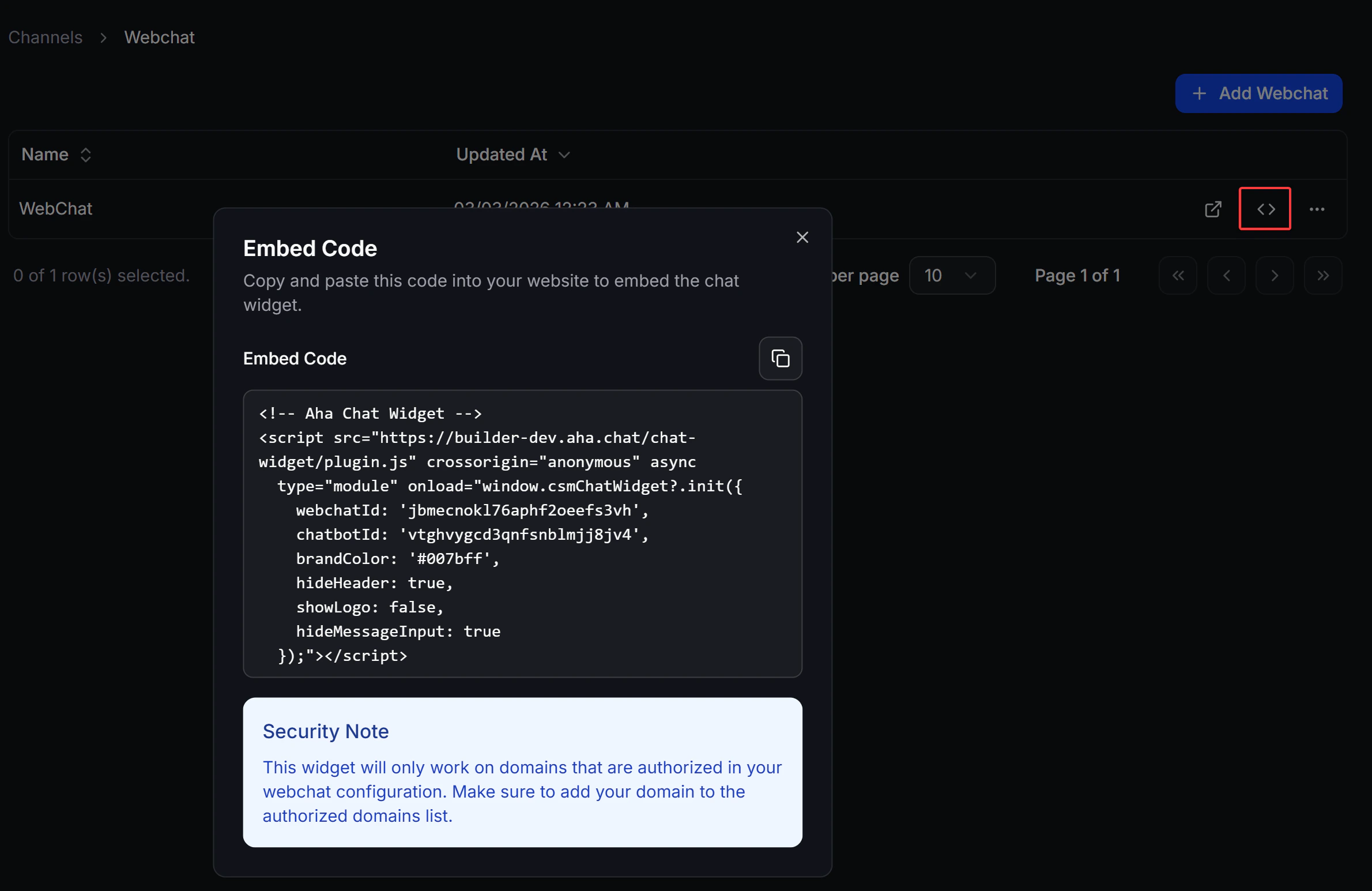Click the Embed Code dialog title

point(310,248)
